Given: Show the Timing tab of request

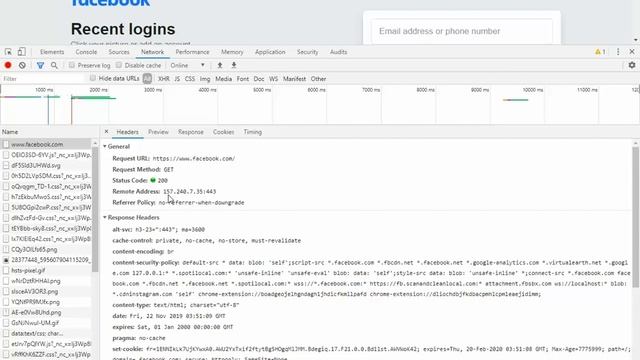Looking at the screenshot, I should click(x=253, y=132).
